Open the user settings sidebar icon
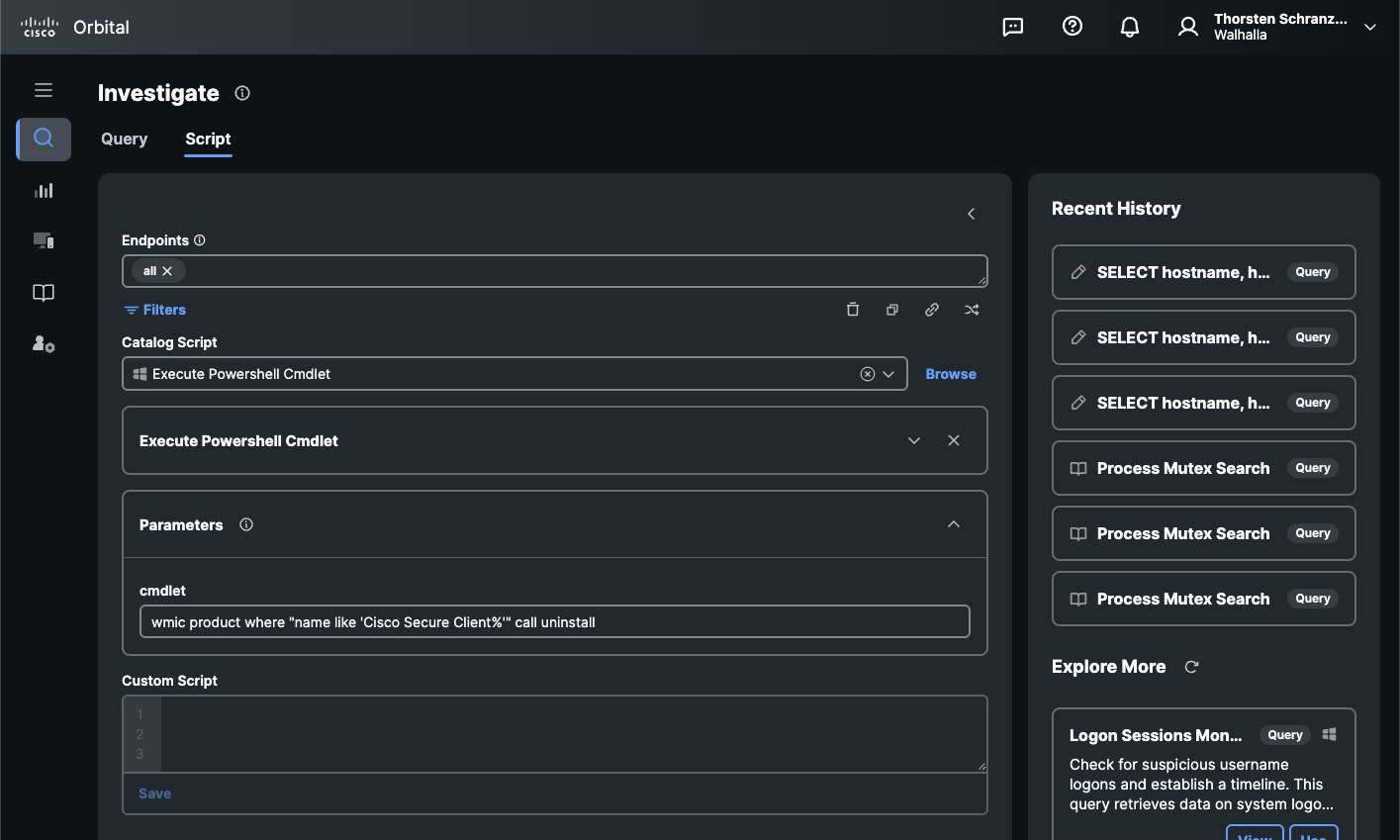The width and height of the screenshot is (1400, 840). (44, 343)
